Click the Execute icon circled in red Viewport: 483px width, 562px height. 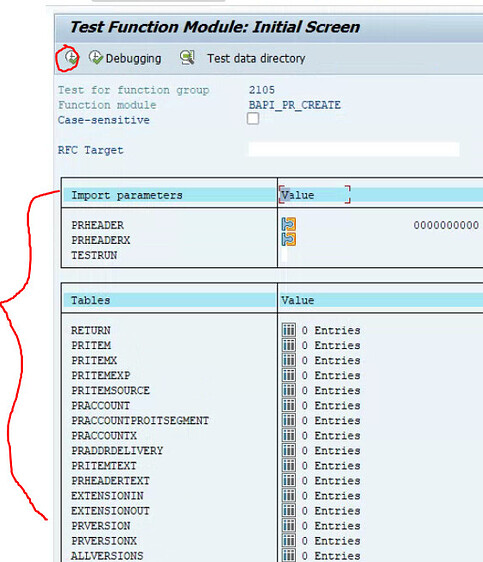(x=71, y=58)
